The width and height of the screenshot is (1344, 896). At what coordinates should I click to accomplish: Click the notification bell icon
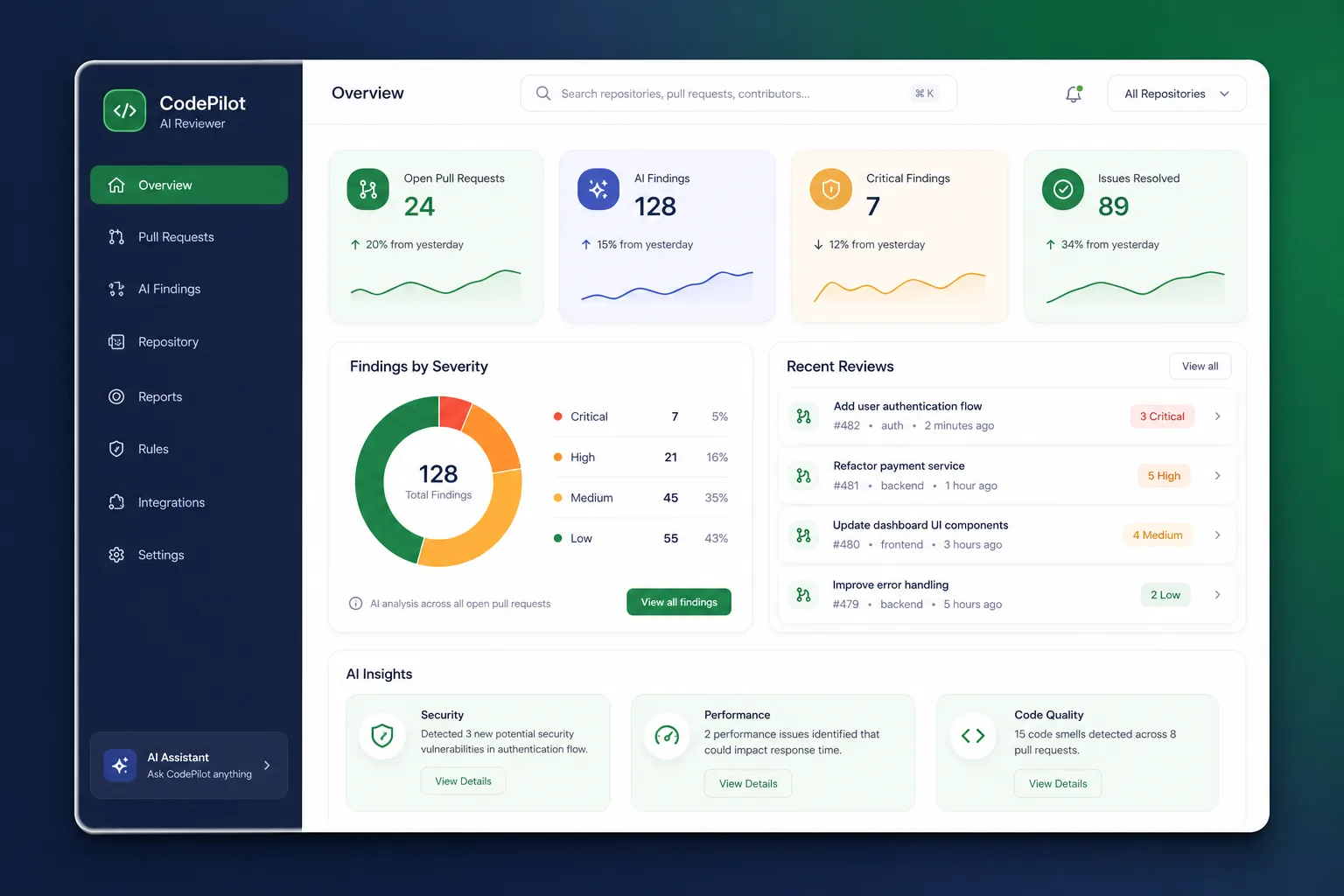point(1074,94)
